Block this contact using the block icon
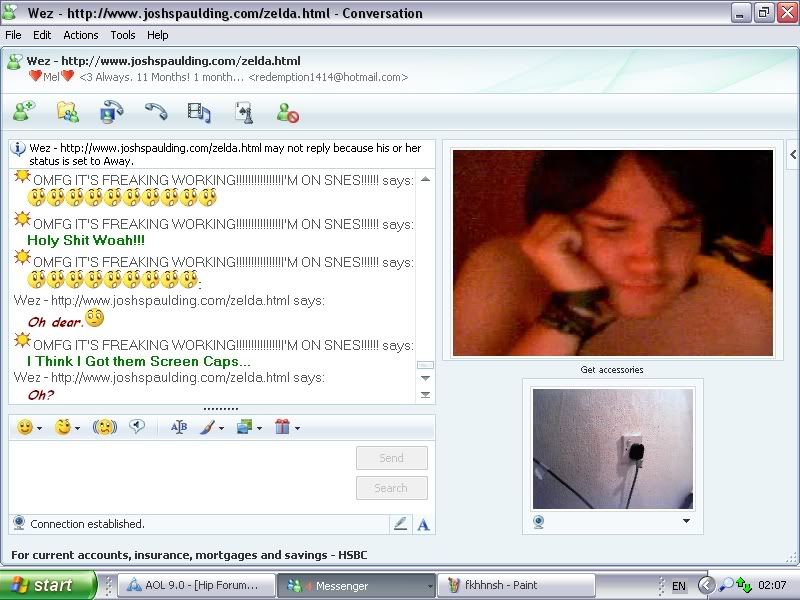This screenshot has width=800, height=600. pyautogui.click(x=288, y=114)
